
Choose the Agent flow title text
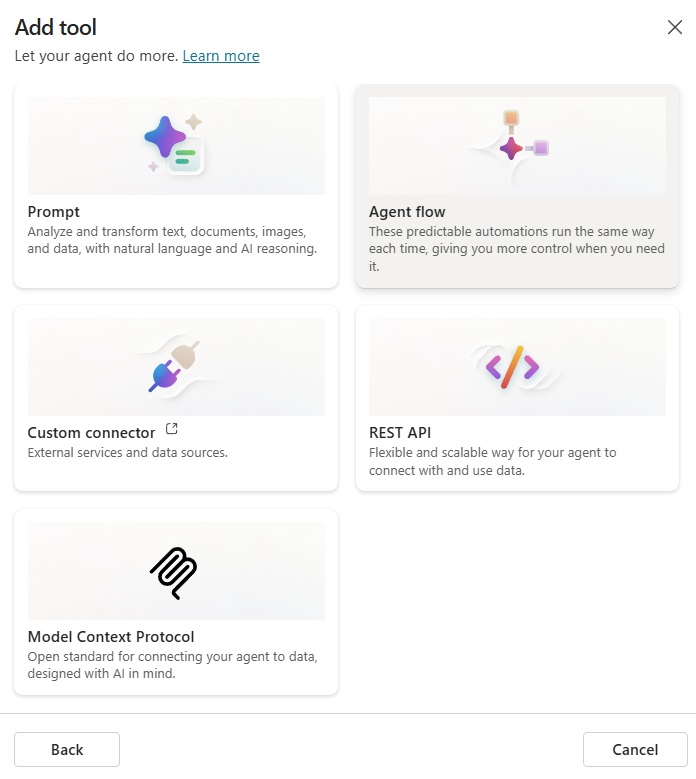point(407,212)
